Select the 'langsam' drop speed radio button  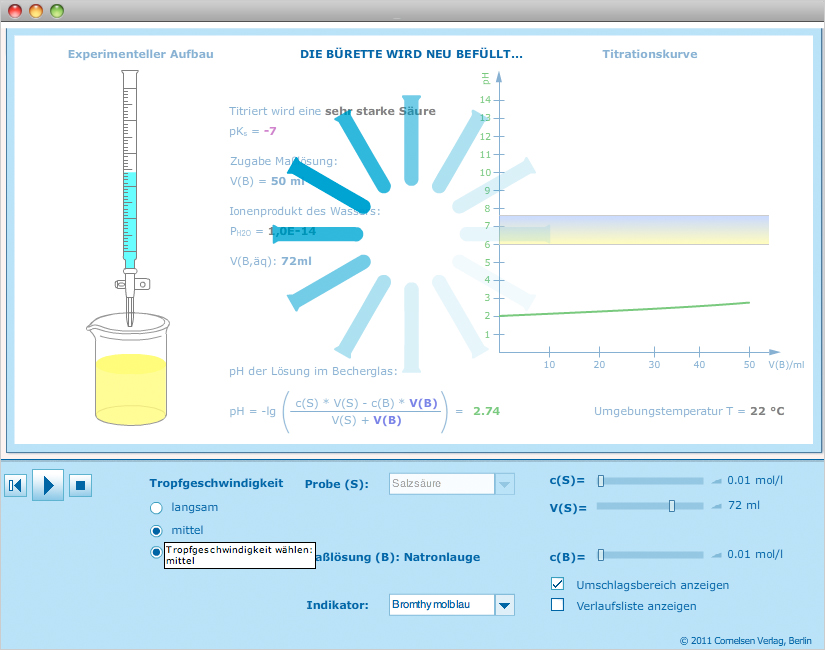(156, 507)
